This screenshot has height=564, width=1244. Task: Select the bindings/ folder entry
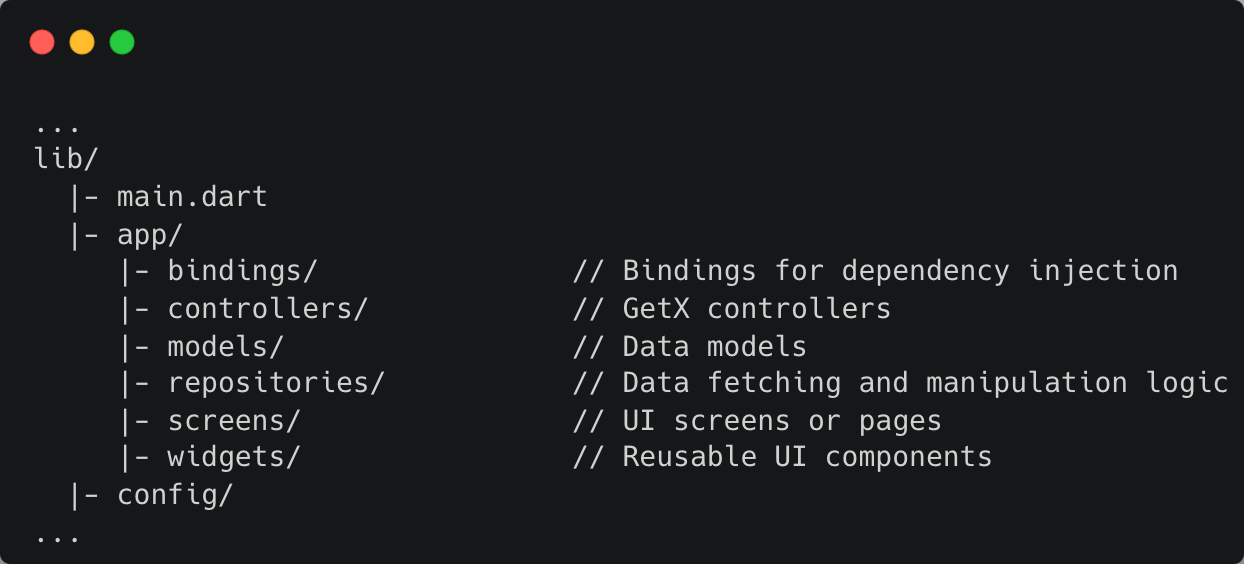(242, 271)
